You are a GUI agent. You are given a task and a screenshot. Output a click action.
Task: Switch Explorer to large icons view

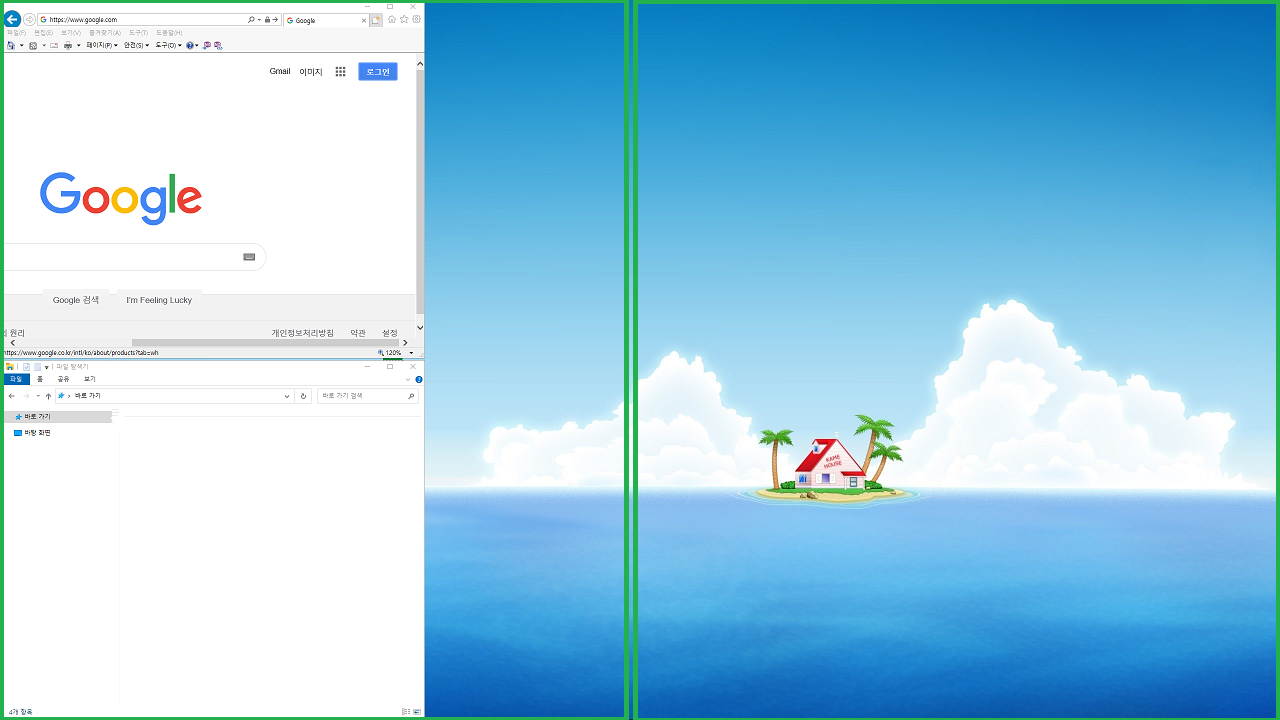pos(417,712)
